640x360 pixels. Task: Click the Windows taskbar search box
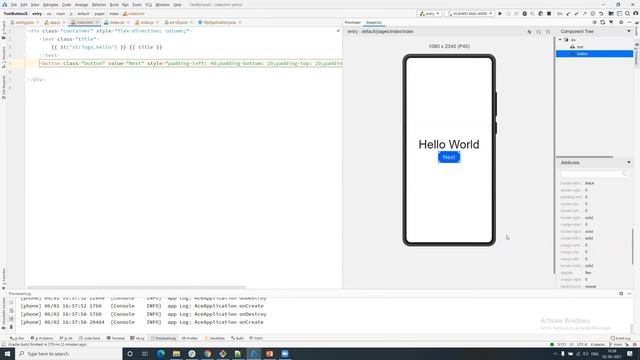click(x=69, y=353)
